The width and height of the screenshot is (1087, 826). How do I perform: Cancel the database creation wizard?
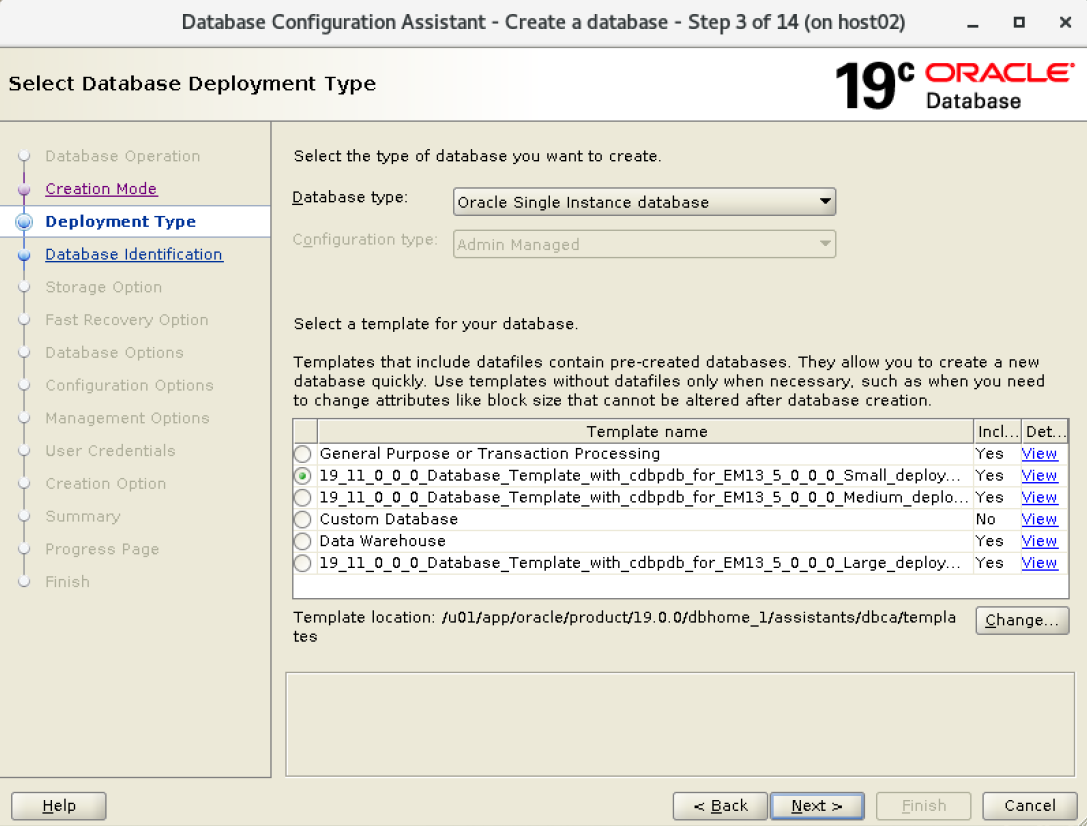(x=1029, y=806)
